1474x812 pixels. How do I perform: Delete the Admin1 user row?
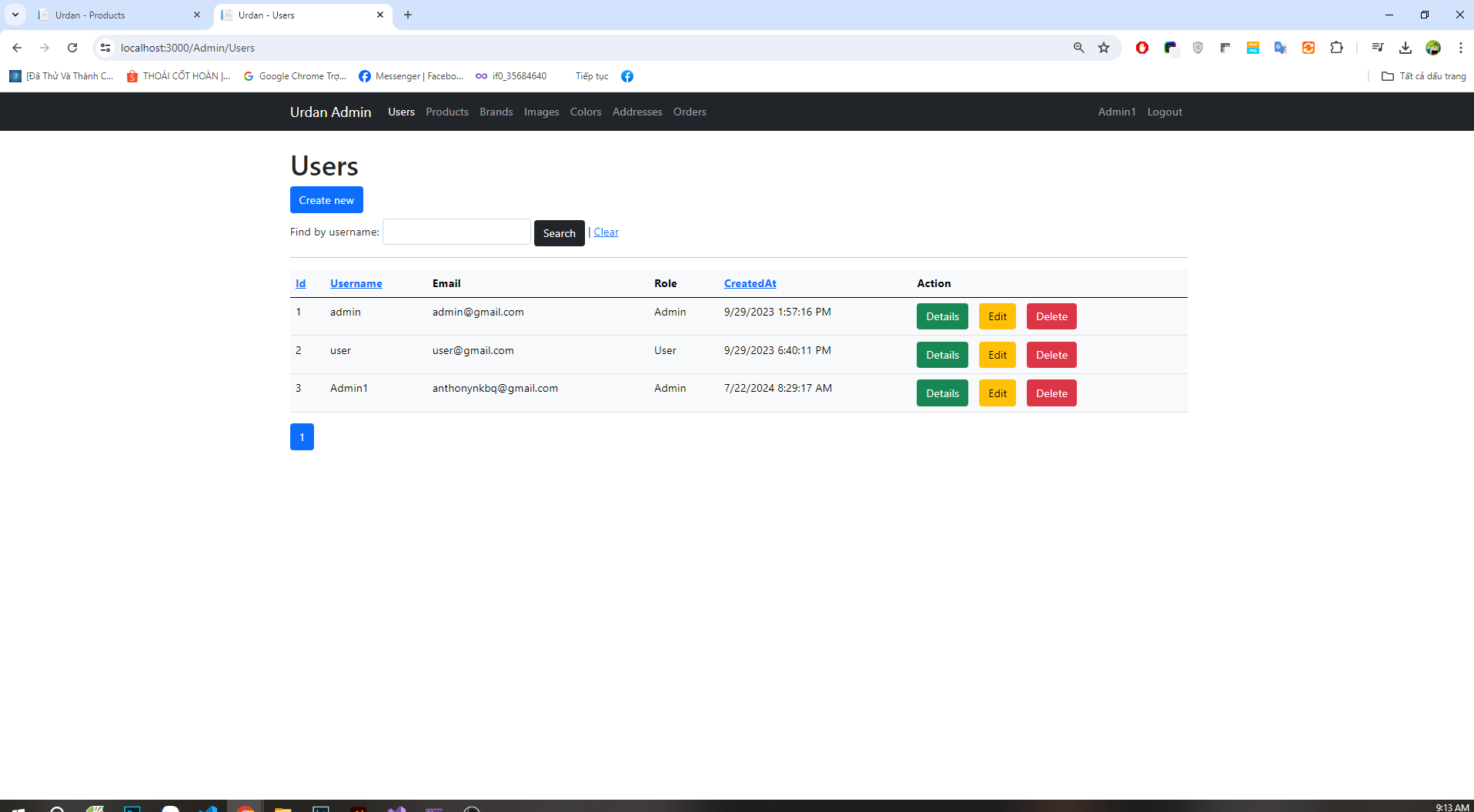point(1051,393)
